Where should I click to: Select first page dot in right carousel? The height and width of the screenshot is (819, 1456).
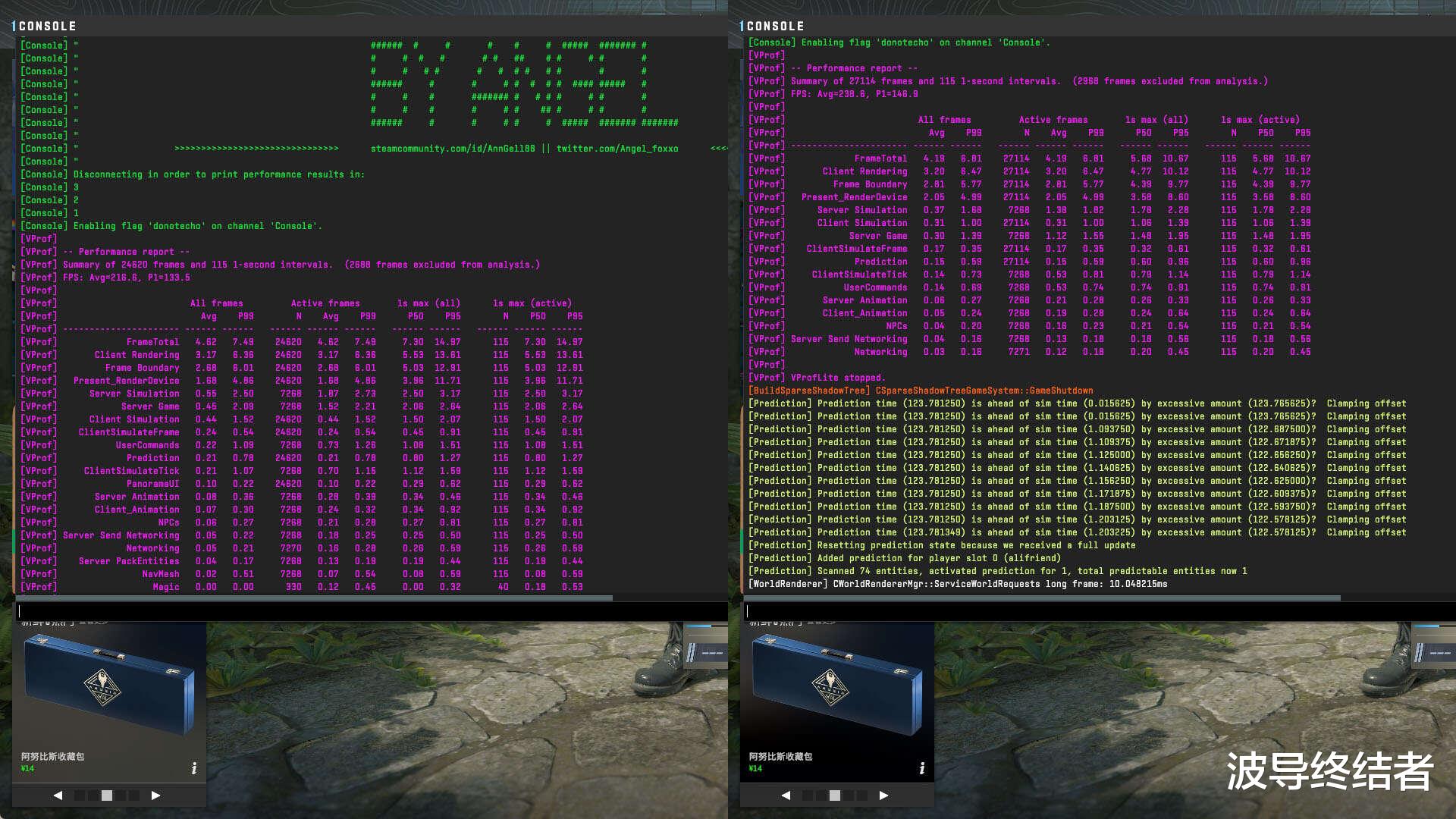click(808, 795)
